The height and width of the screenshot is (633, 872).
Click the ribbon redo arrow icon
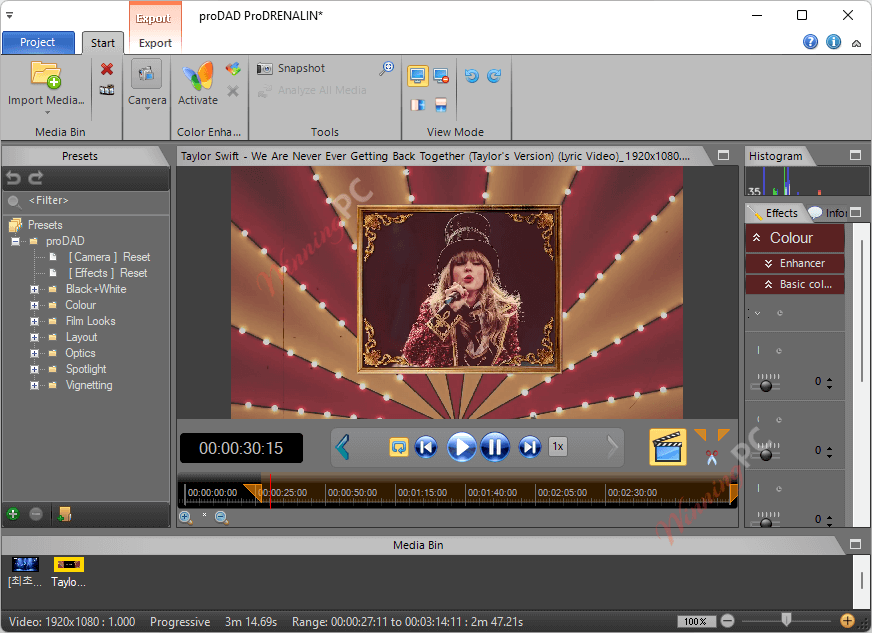pyautogui.click(x=494, y=76)
